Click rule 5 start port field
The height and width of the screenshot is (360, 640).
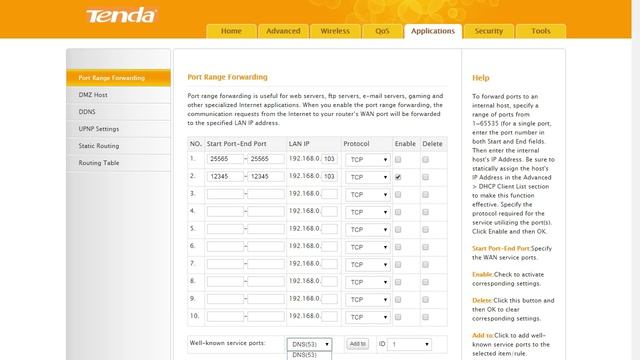click(225, 229)
